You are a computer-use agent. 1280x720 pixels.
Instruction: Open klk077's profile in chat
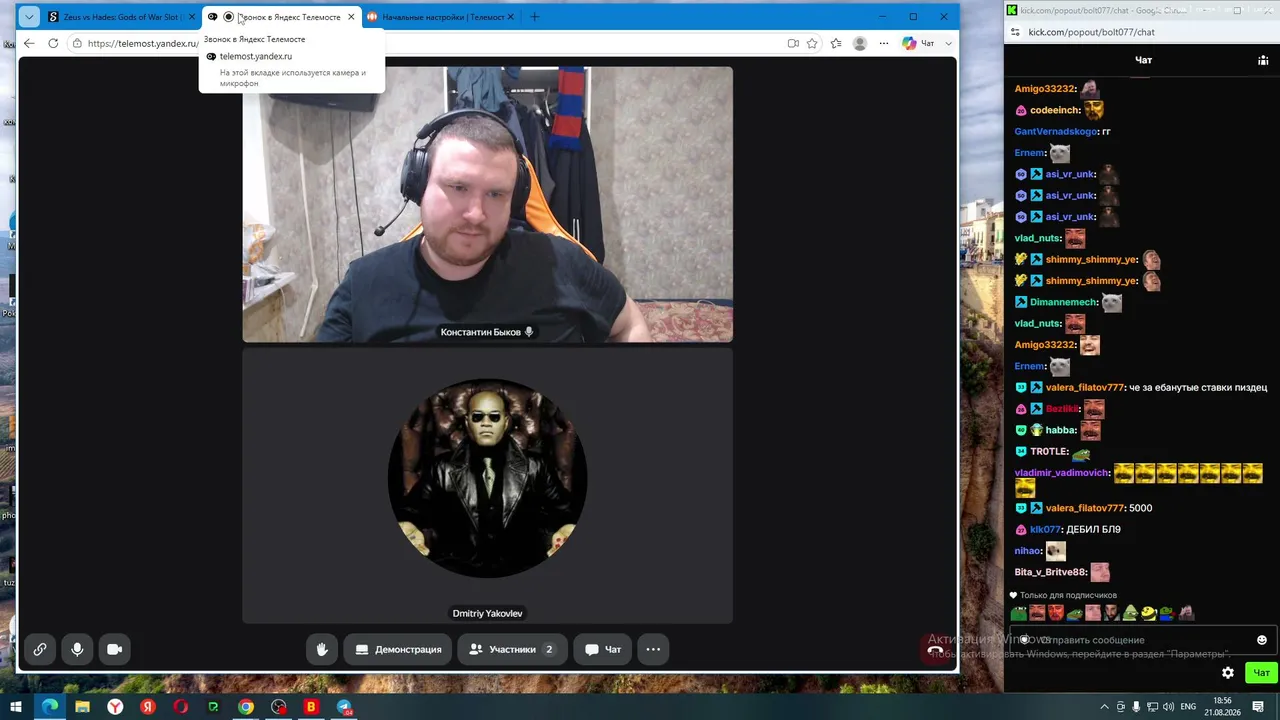click(1045, 530)
